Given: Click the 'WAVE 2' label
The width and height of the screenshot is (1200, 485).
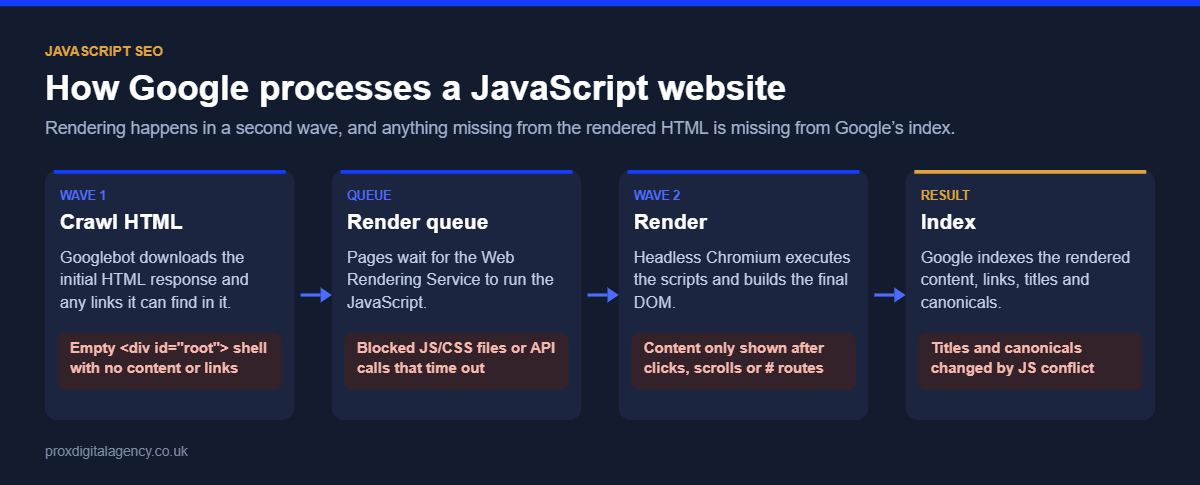Looking at the screenshot, I should [658, 195].
